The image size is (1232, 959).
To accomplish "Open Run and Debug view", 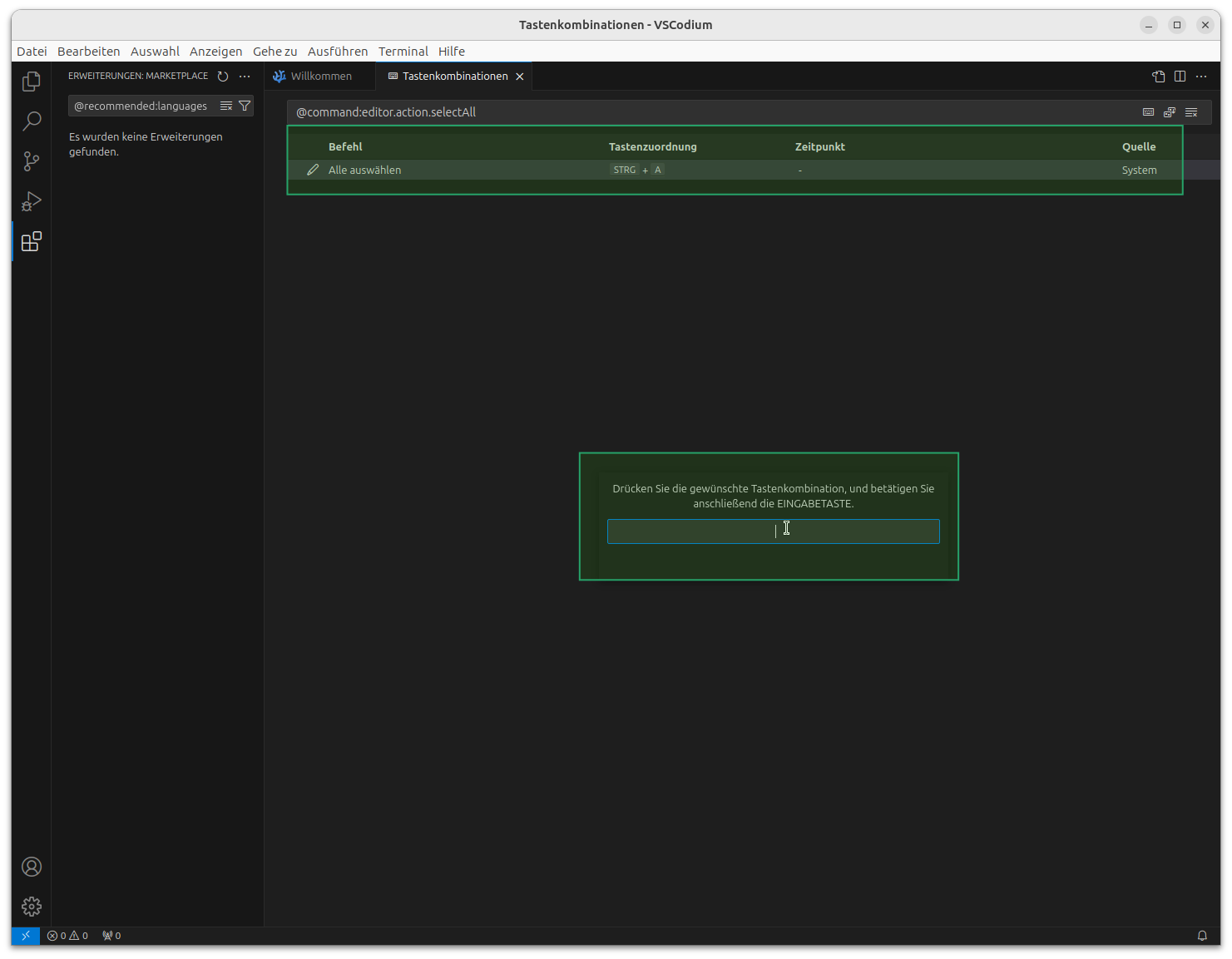I will (x=31, y=201).
